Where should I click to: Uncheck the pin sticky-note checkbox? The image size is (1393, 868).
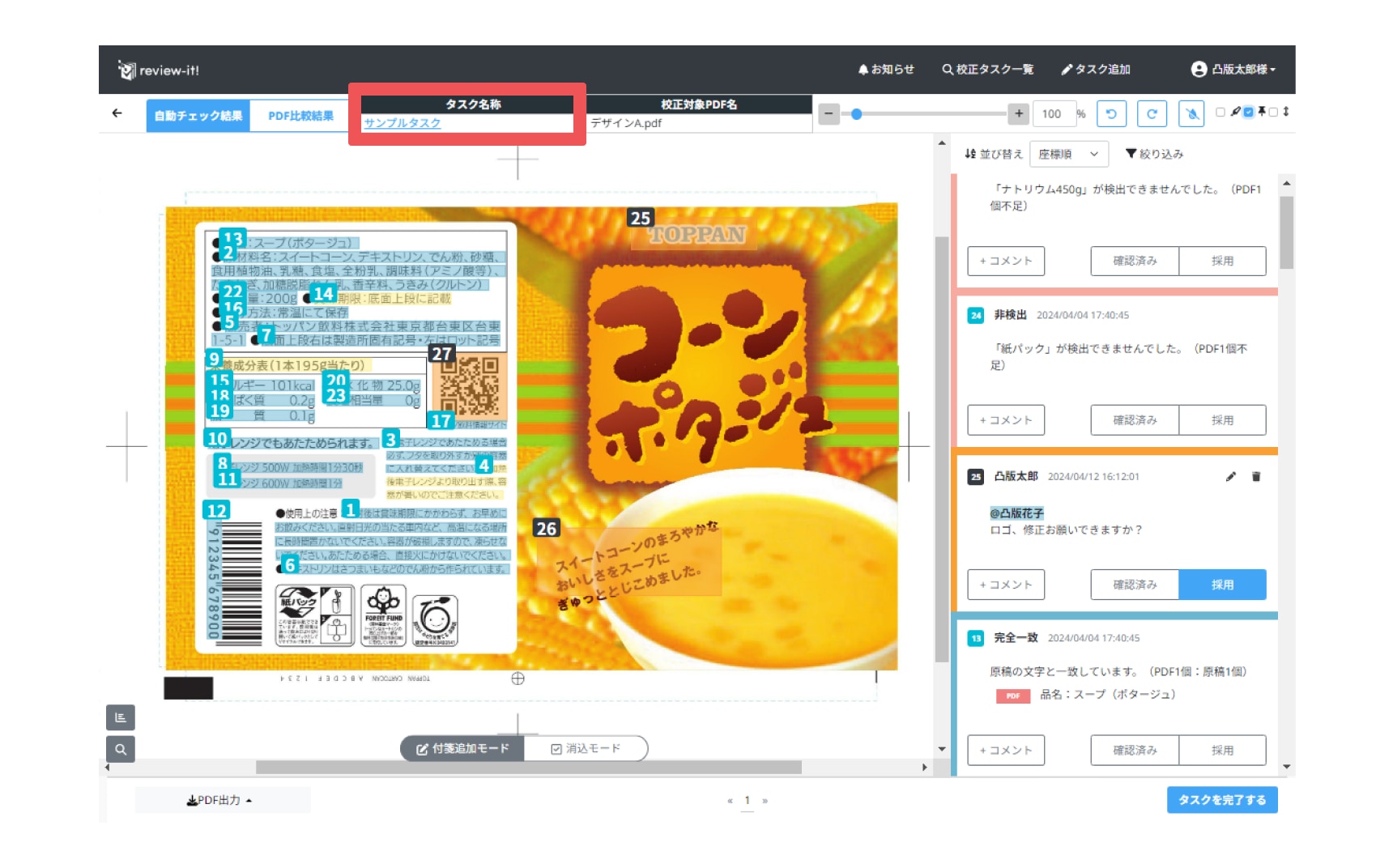1249,112
